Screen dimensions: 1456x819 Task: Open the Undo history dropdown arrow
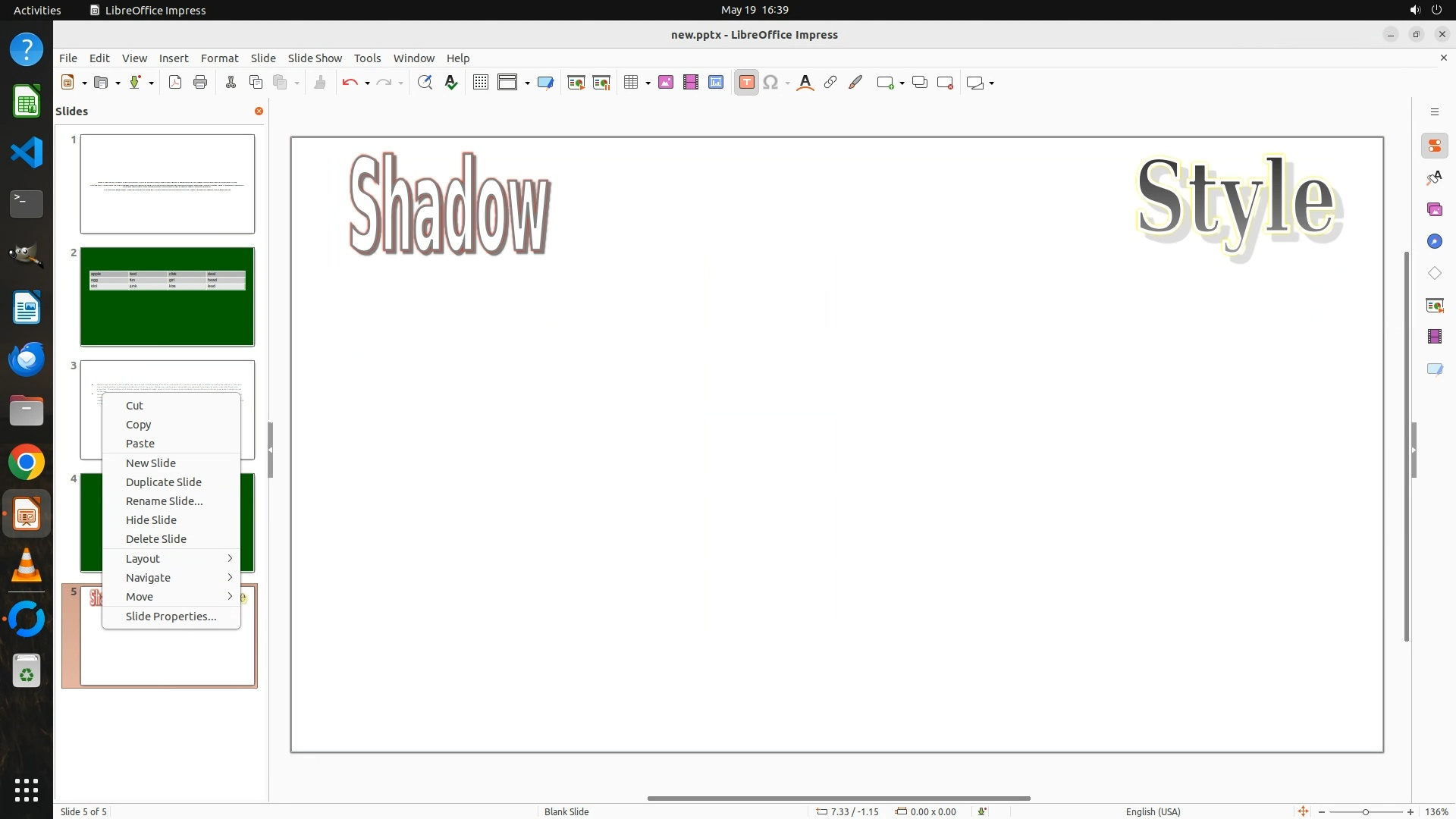367,83
